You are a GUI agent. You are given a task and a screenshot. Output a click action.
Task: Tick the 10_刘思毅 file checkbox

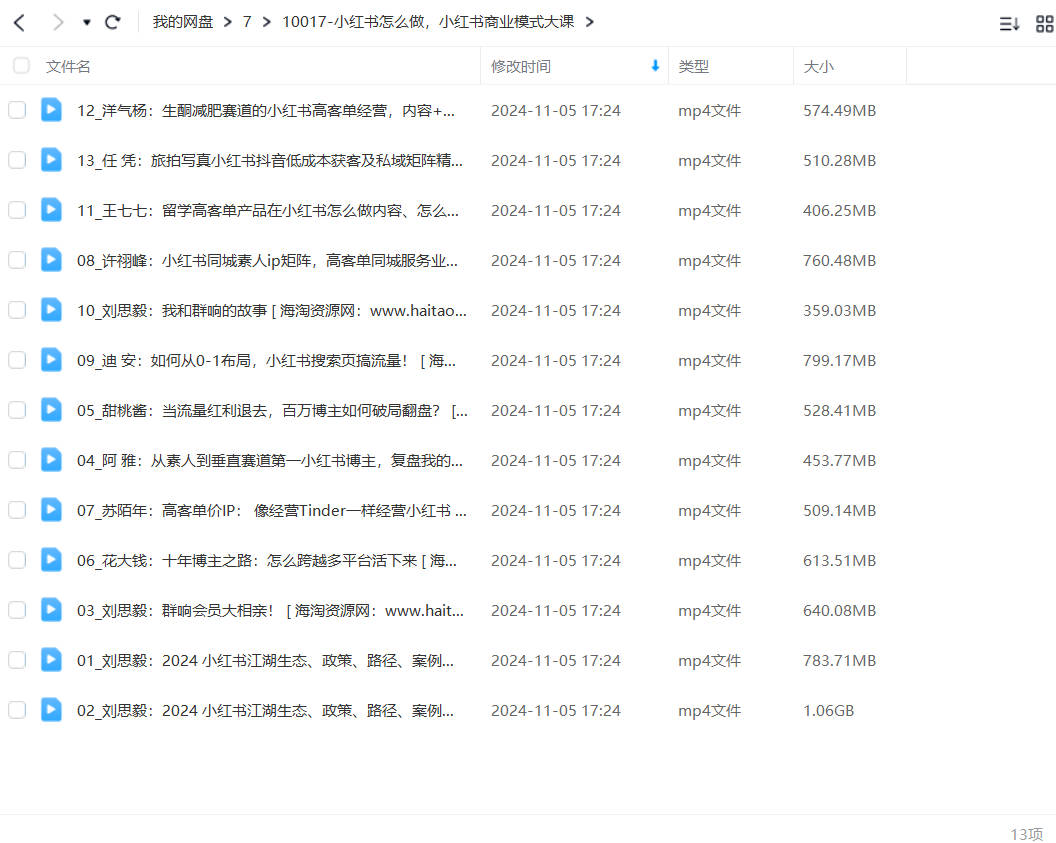17,310
